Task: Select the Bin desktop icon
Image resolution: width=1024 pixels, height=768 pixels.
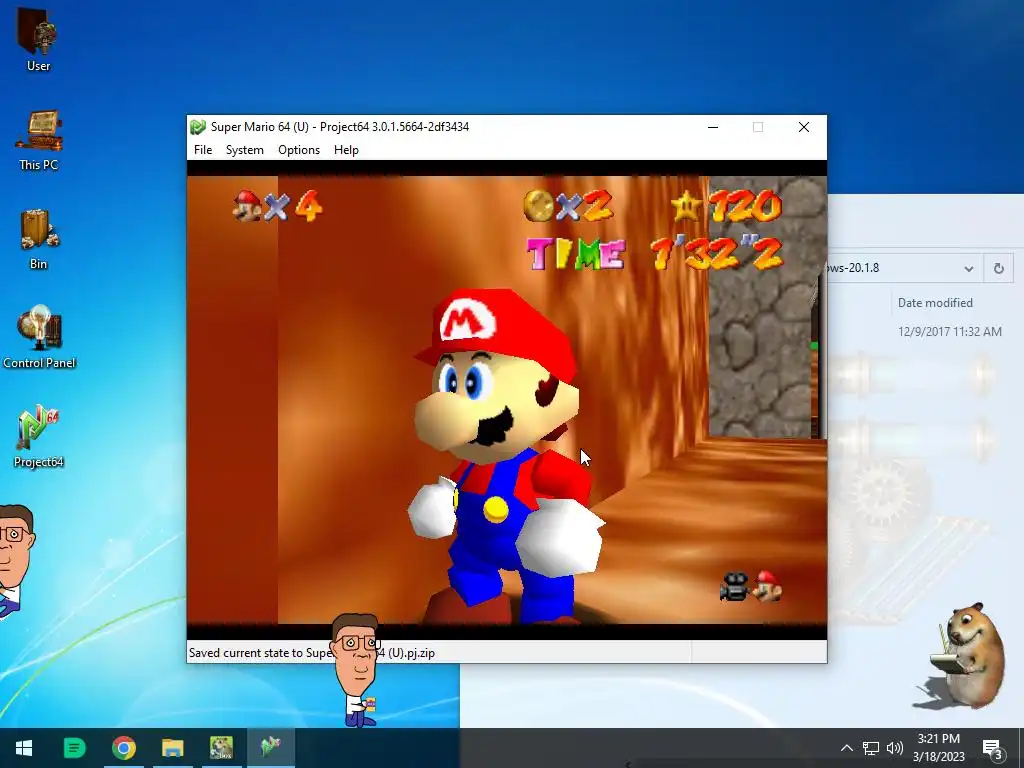Action: tap(39, 238)
